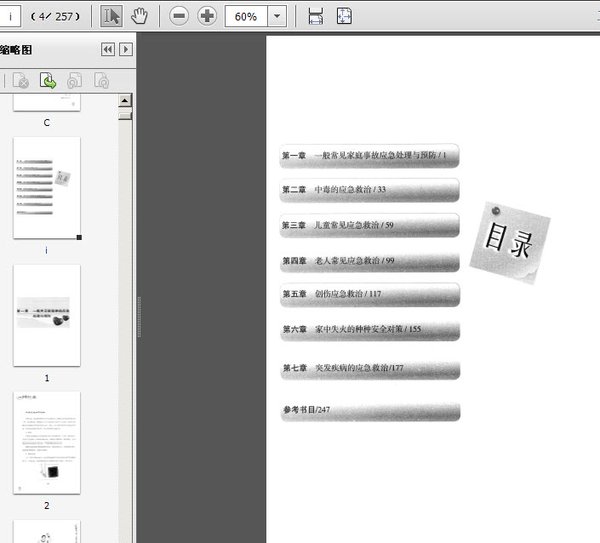
Task: Click chapter four entry 第四章 / 99
Action: (x=369, y=261)
